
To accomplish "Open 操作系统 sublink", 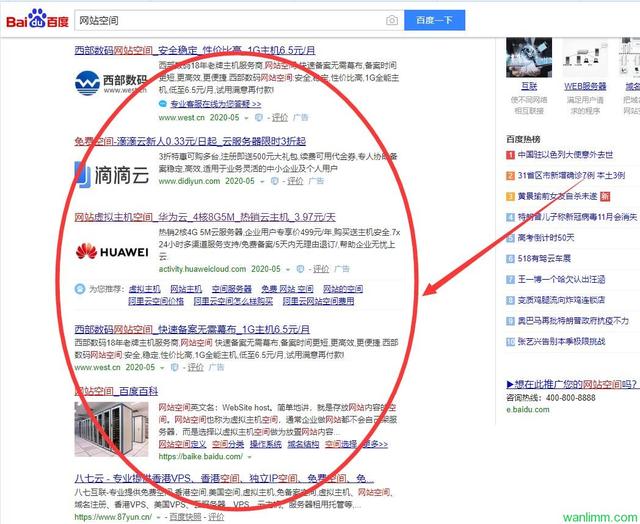I will (266, 444).
